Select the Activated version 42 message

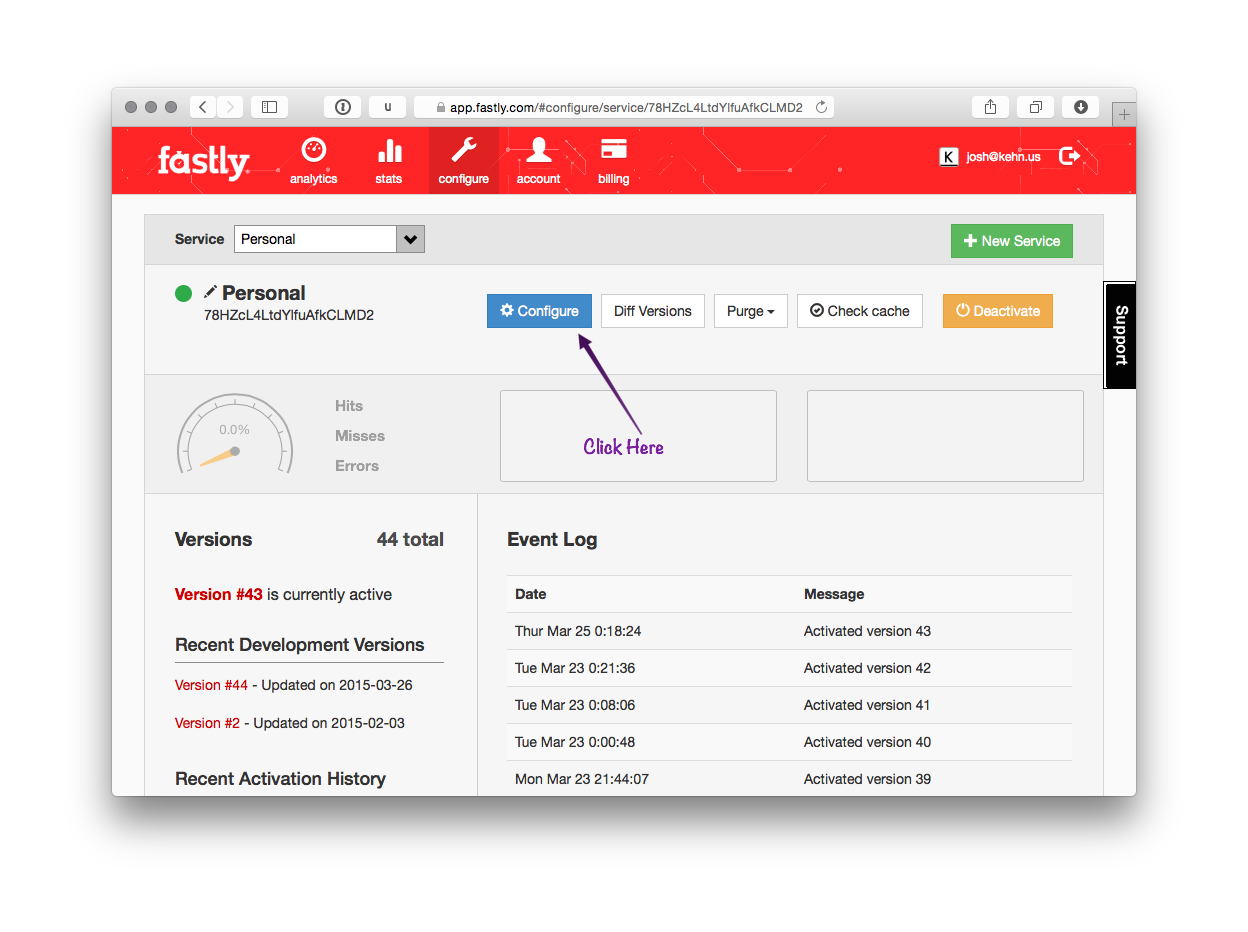pyautogui.click(x=867, y=668)
